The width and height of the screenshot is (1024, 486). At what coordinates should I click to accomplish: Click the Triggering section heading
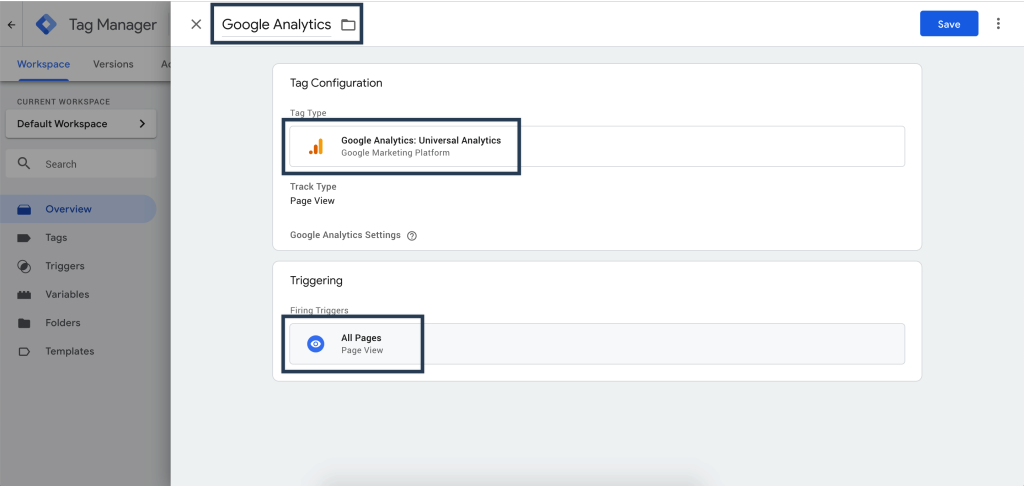coord(316,280)
